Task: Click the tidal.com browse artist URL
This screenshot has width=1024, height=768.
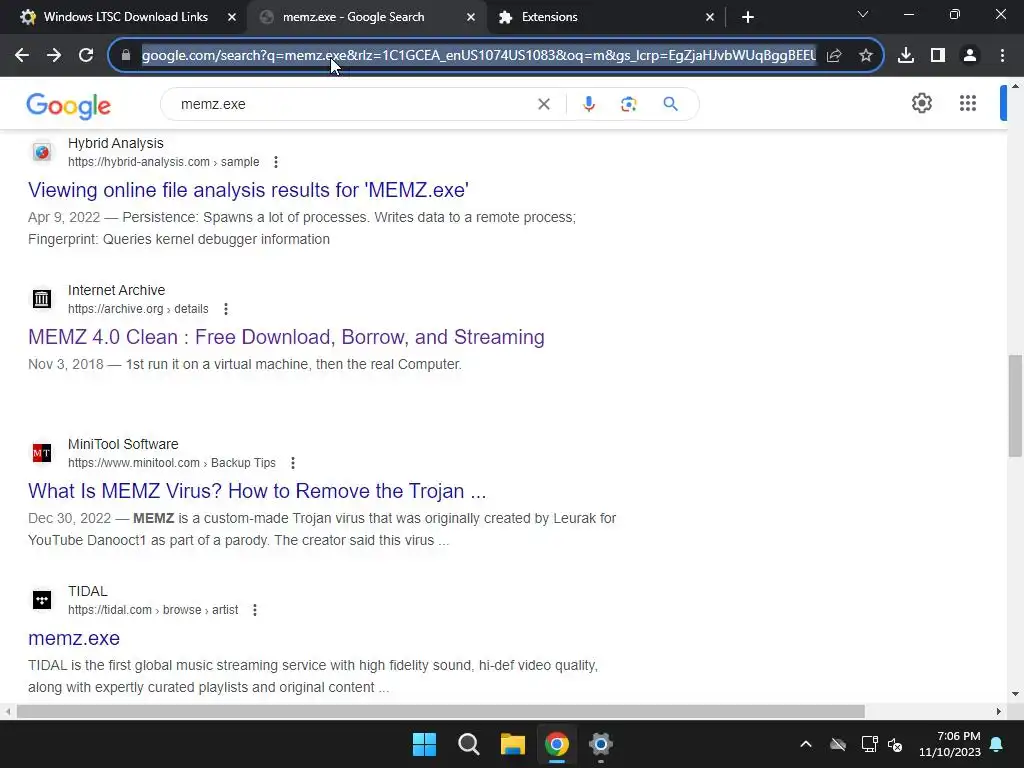Action: 153,610
